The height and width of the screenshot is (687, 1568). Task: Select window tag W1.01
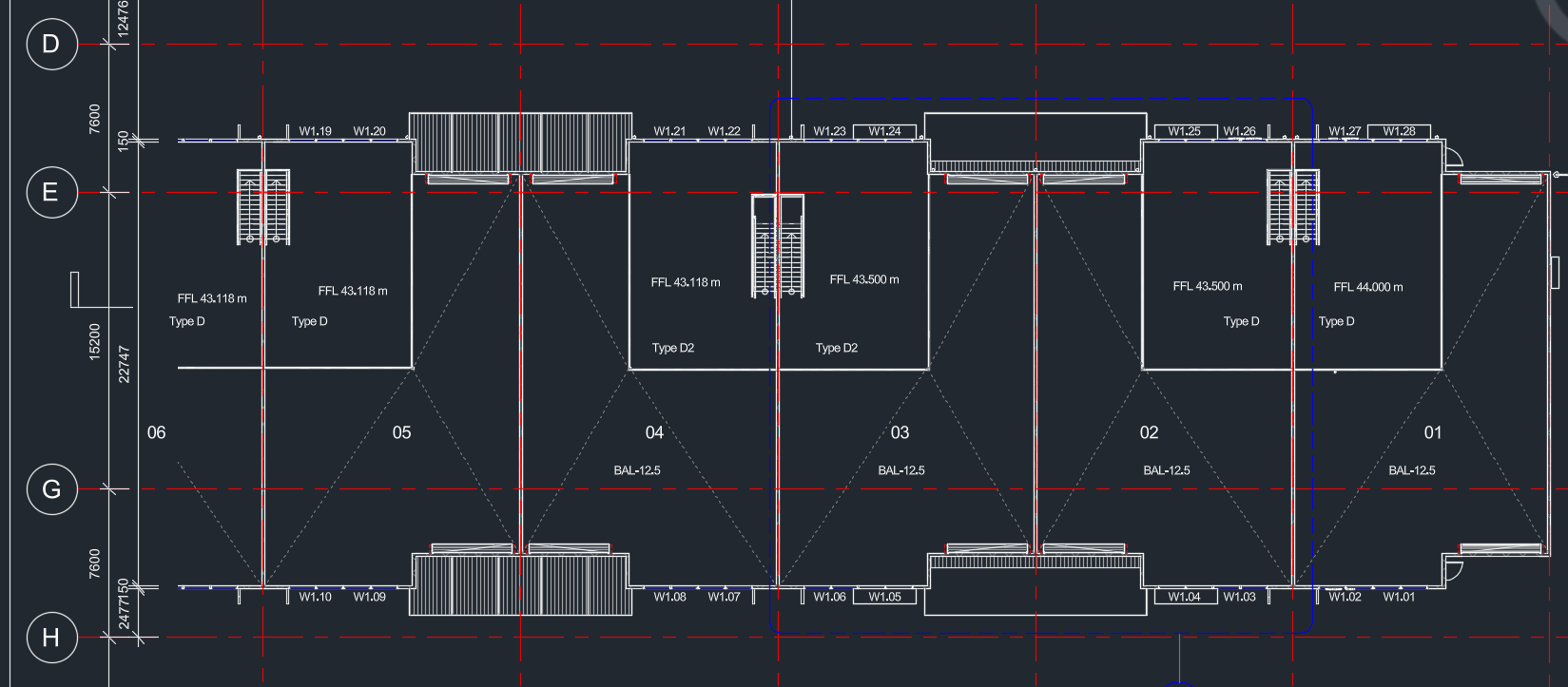[1400, 597]
